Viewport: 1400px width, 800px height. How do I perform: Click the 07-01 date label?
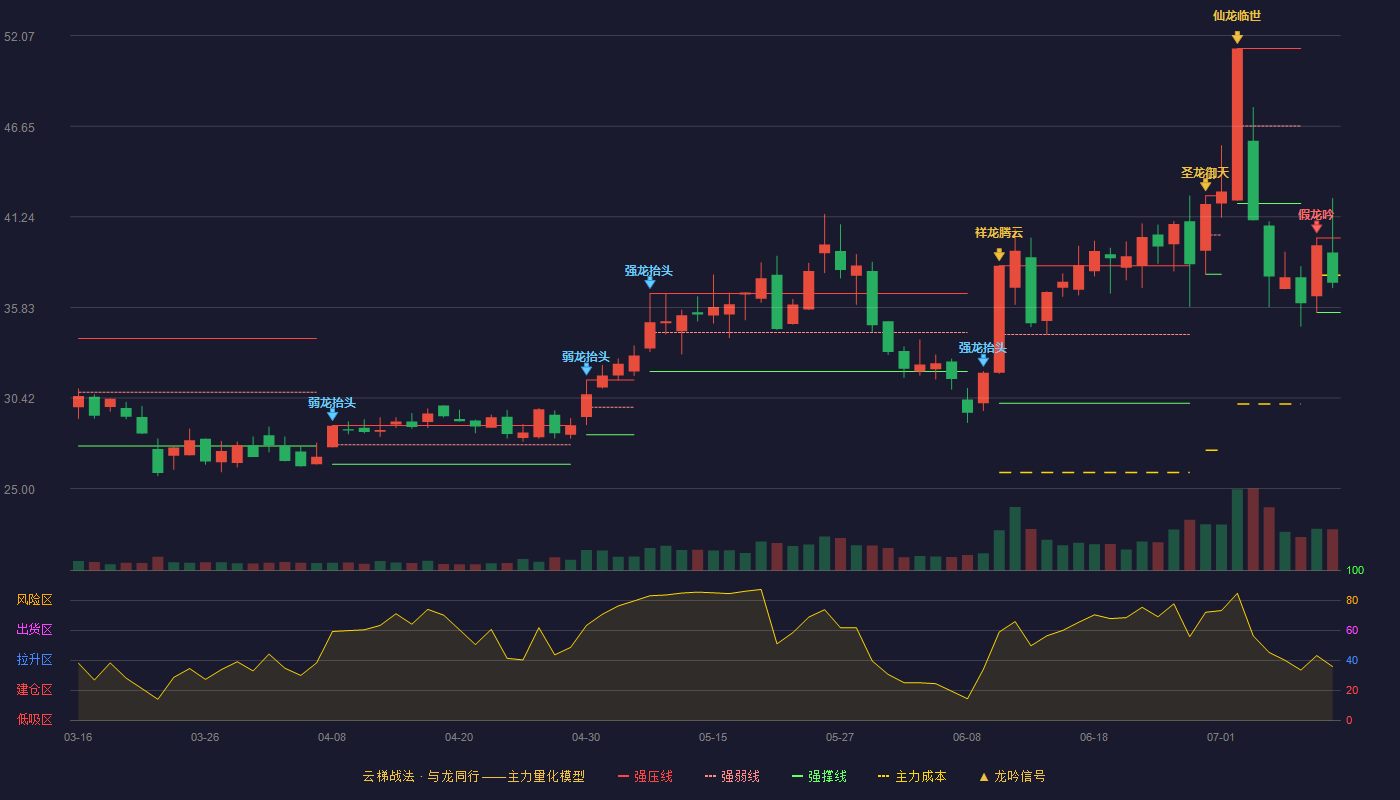1221,737
